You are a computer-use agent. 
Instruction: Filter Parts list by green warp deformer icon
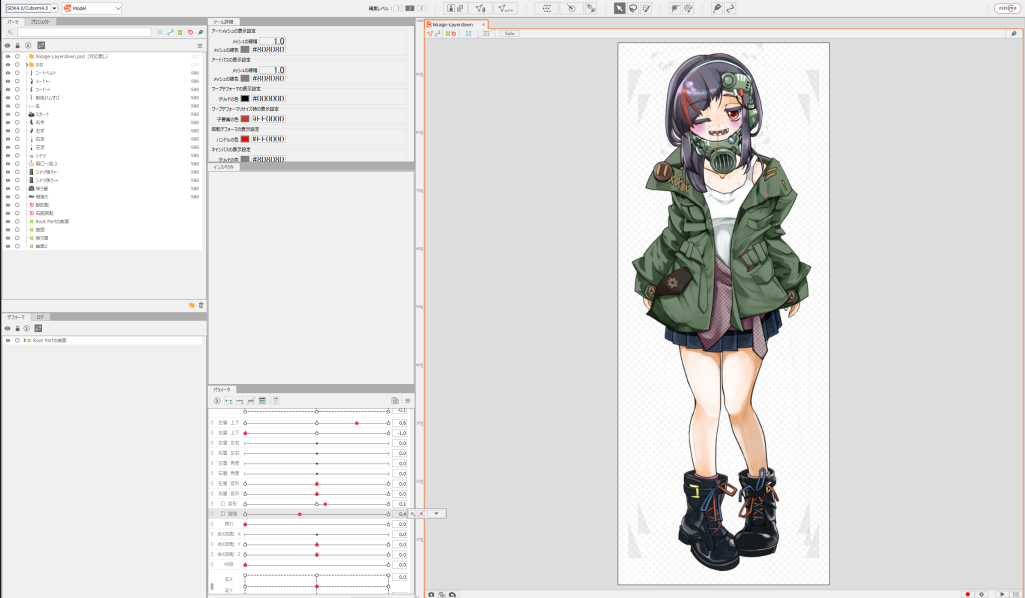[x=180, y=32]
